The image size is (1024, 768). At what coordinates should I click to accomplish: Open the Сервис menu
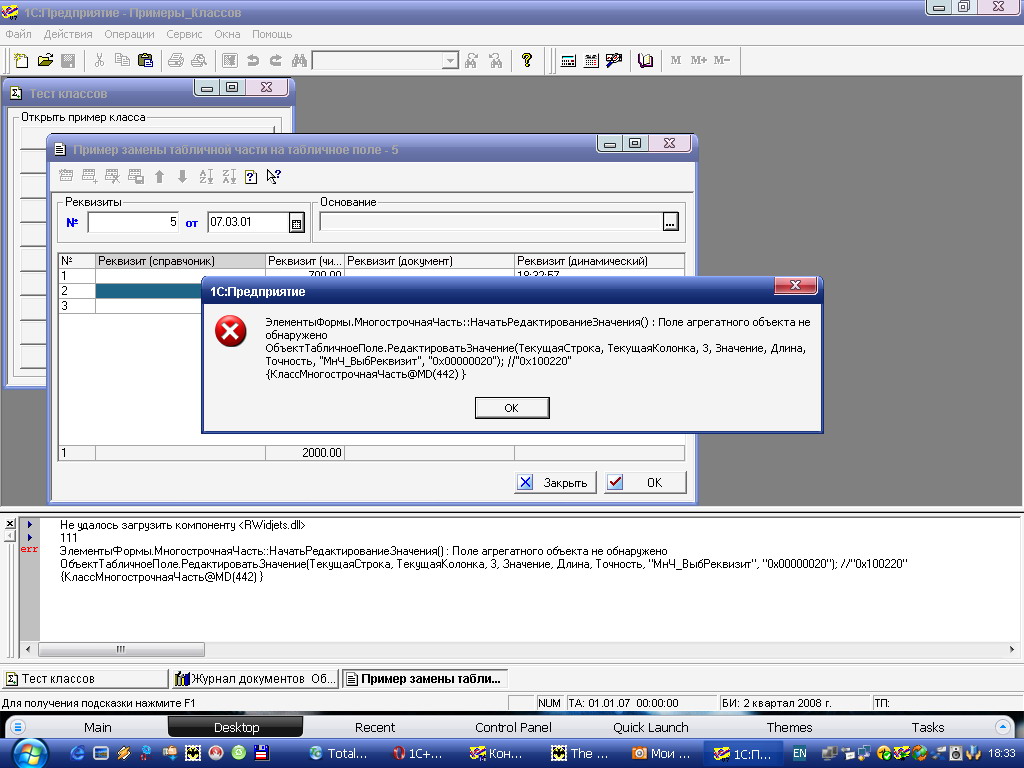pyautogui.click(x=184, y=34)
